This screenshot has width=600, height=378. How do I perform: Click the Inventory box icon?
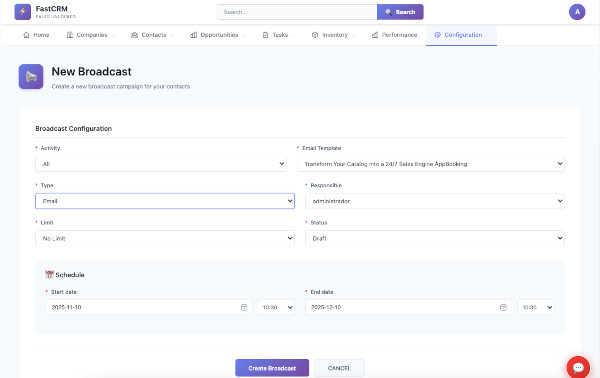point(315,35)
